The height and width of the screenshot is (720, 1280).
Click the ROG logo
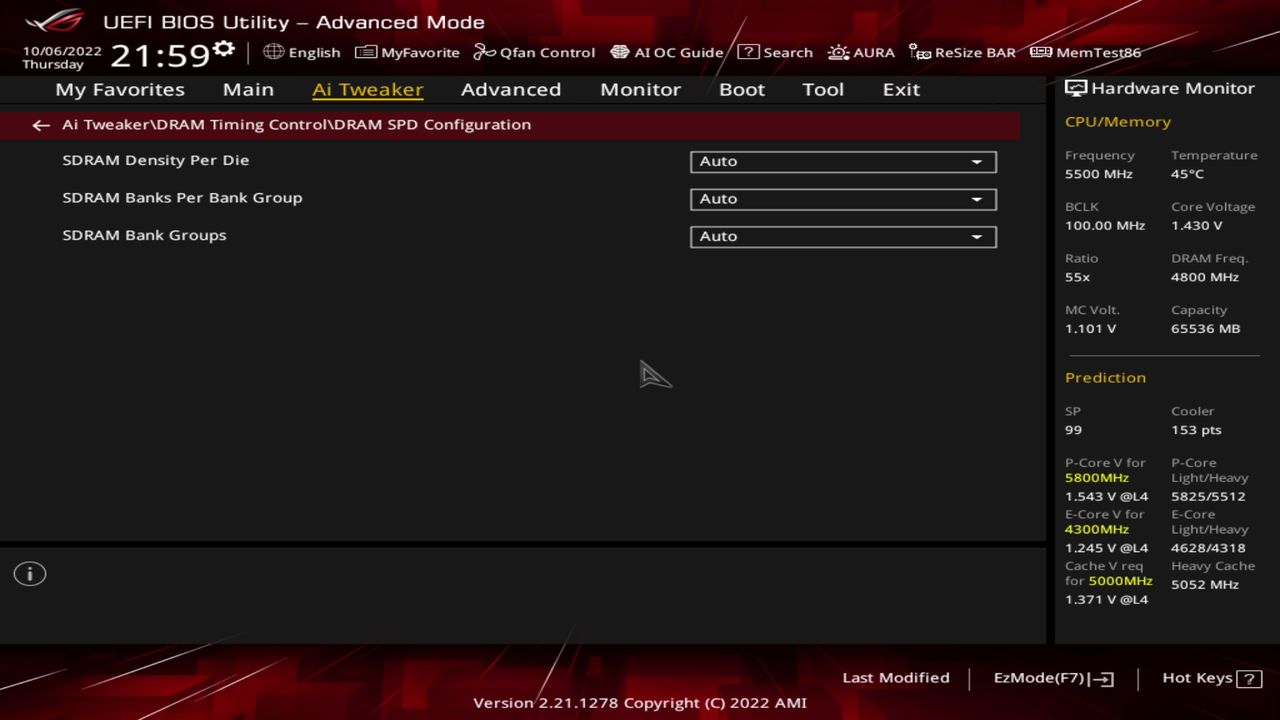pos(54,20)
